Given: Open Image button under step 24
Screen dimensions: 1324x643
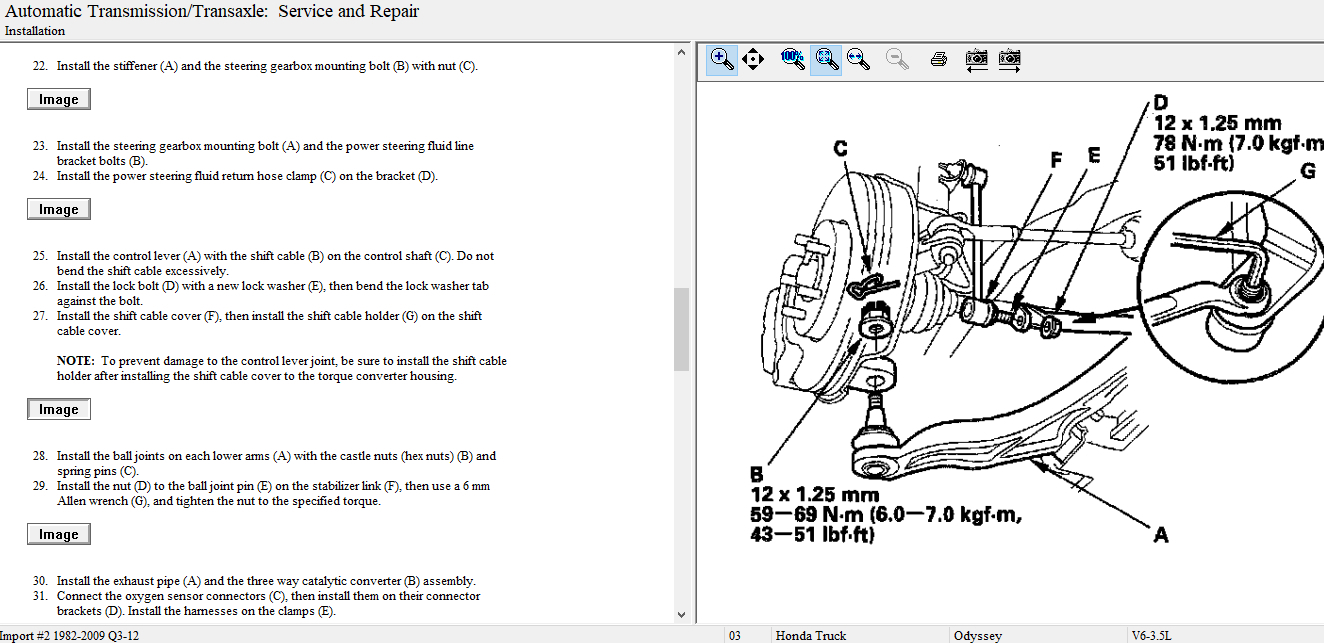Looking at the screenshot, I should coord(59,209).
